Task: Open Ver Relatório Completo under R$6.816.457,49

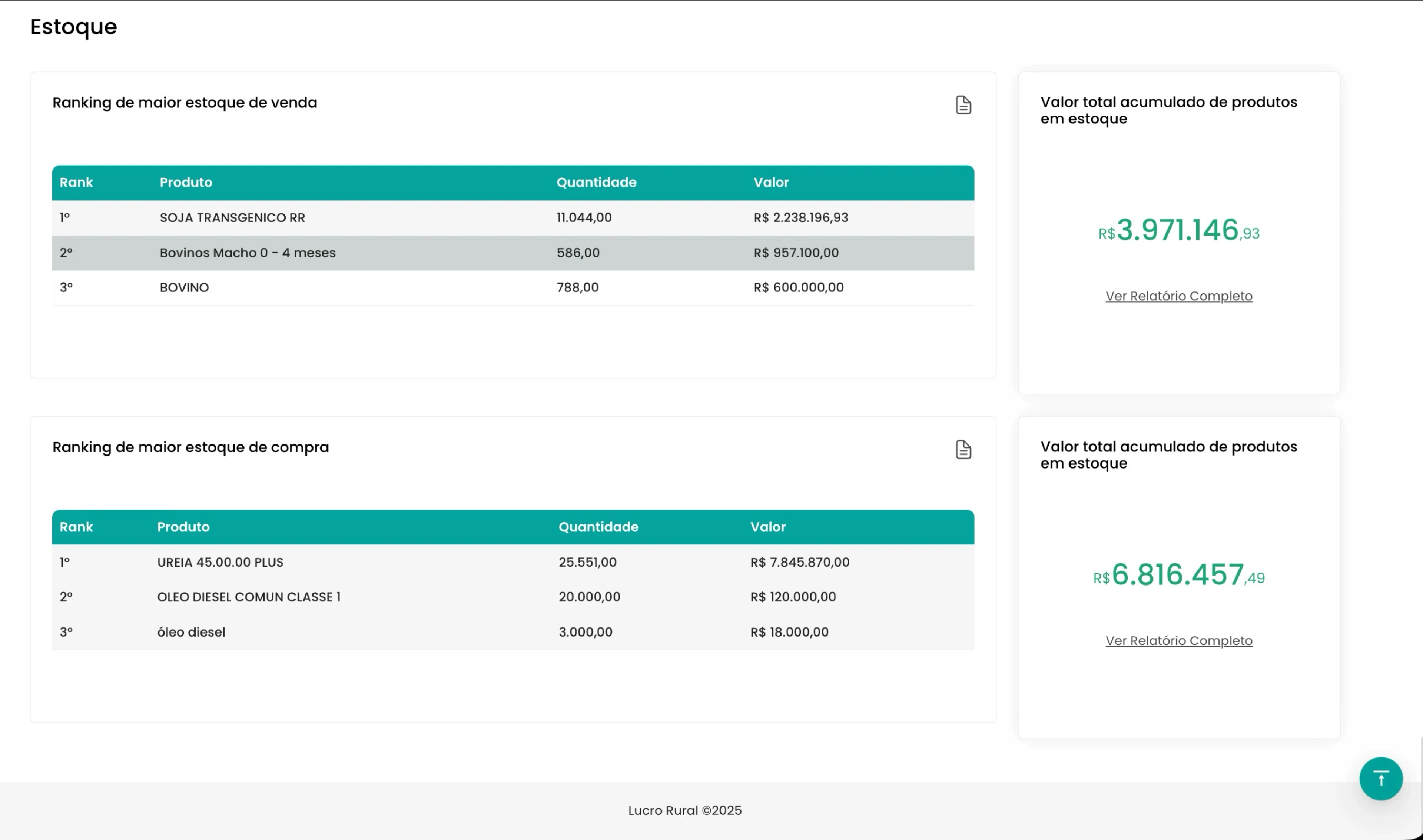Action: [1178, 641]
